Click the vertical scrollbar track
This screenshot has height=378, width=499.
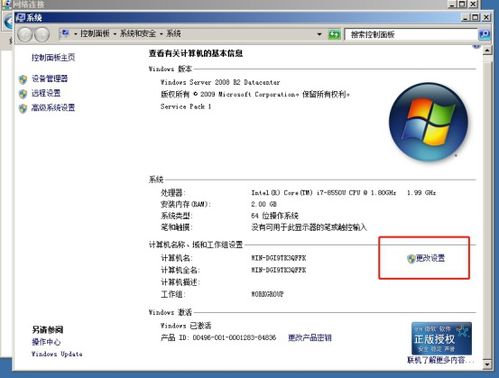487,207
